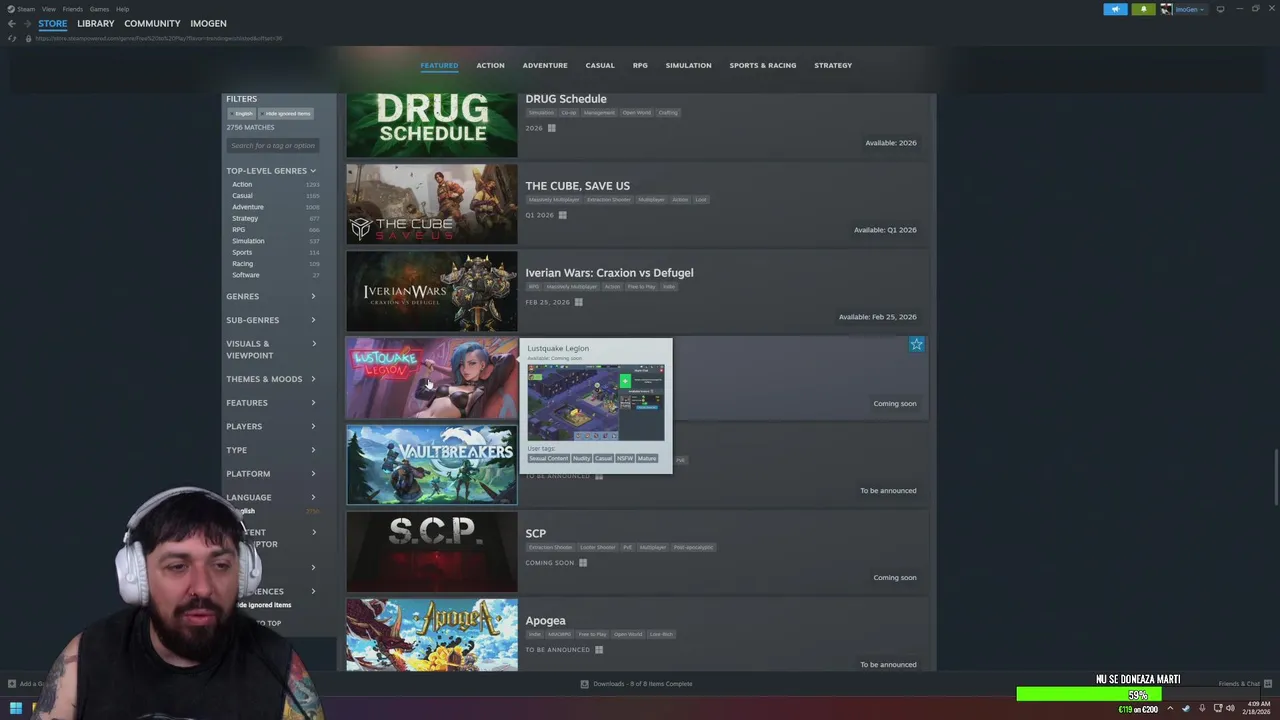Image resolution: width=1280 pixels, height=720 pixels.
Task: Click the tag search input field
Action: [x=273, y=146]
